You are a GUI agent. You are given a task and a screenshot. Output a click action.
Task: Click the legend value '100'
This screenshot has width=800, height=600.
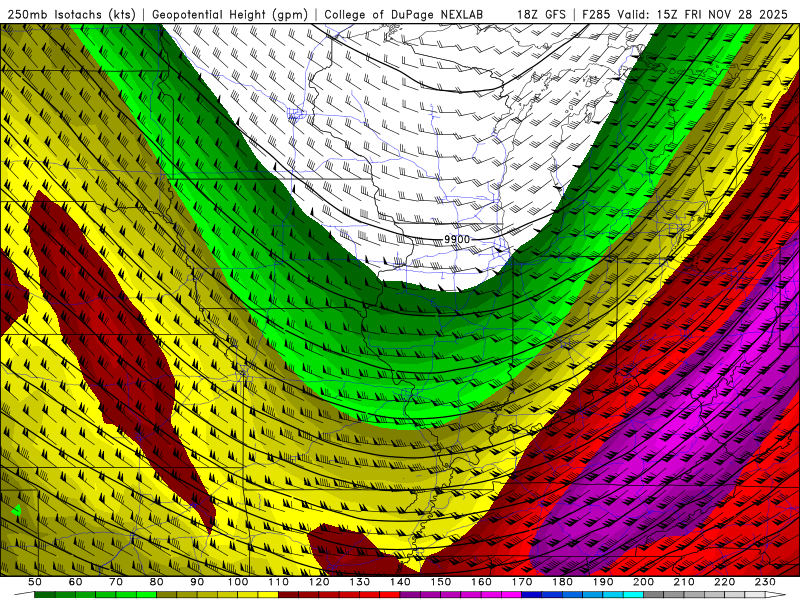pos(238,582)
